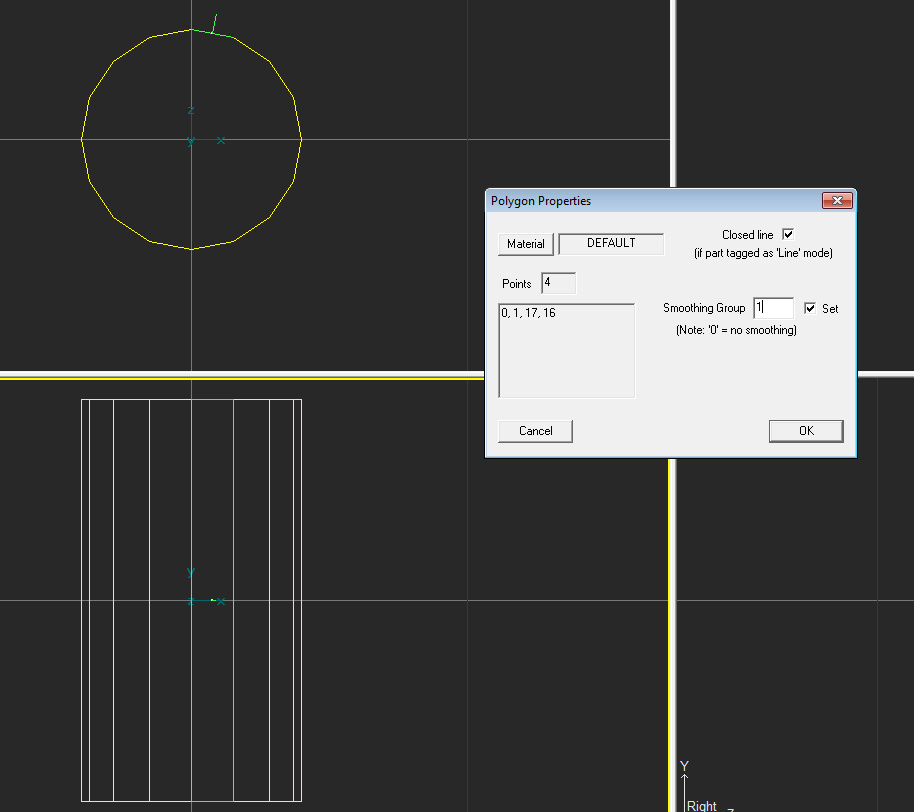This screenshot has width=914, height=812.
Task: Toggle the Set smoothing group checkbox
Action: coord(810,308)
